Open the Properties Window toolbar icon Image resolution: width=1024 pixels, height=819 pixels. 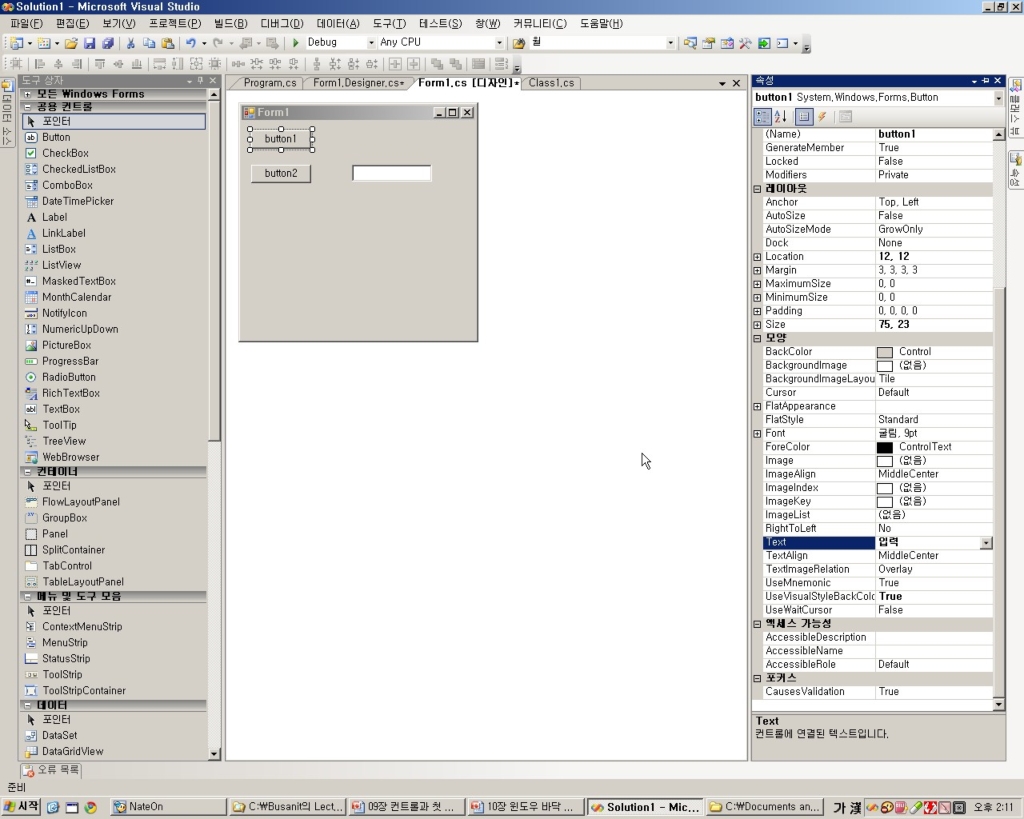click(709, 43)
